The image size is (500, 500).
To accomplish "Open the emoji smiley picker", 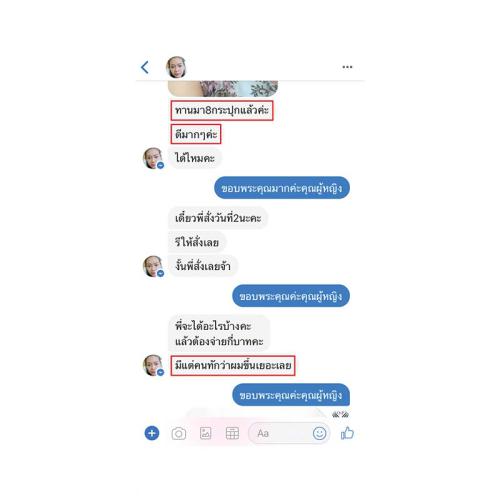I will click(x=319, y=433).
